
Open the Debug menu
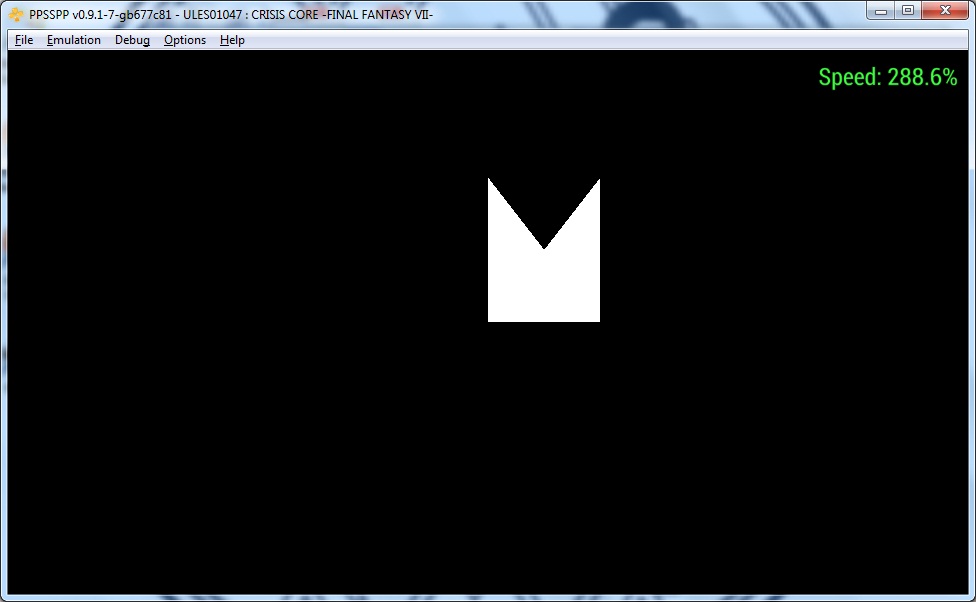132,40
